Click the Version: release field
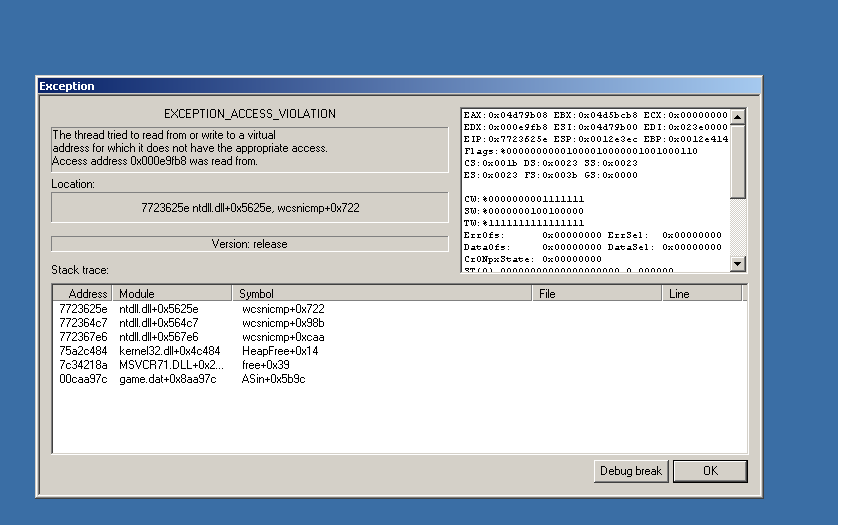 [250, 244]
